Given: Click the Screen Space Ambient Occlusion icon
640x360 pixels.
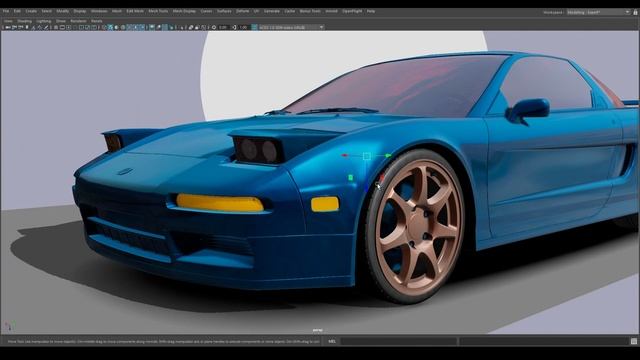Looking at the screenshot, I should pos(152,27).
